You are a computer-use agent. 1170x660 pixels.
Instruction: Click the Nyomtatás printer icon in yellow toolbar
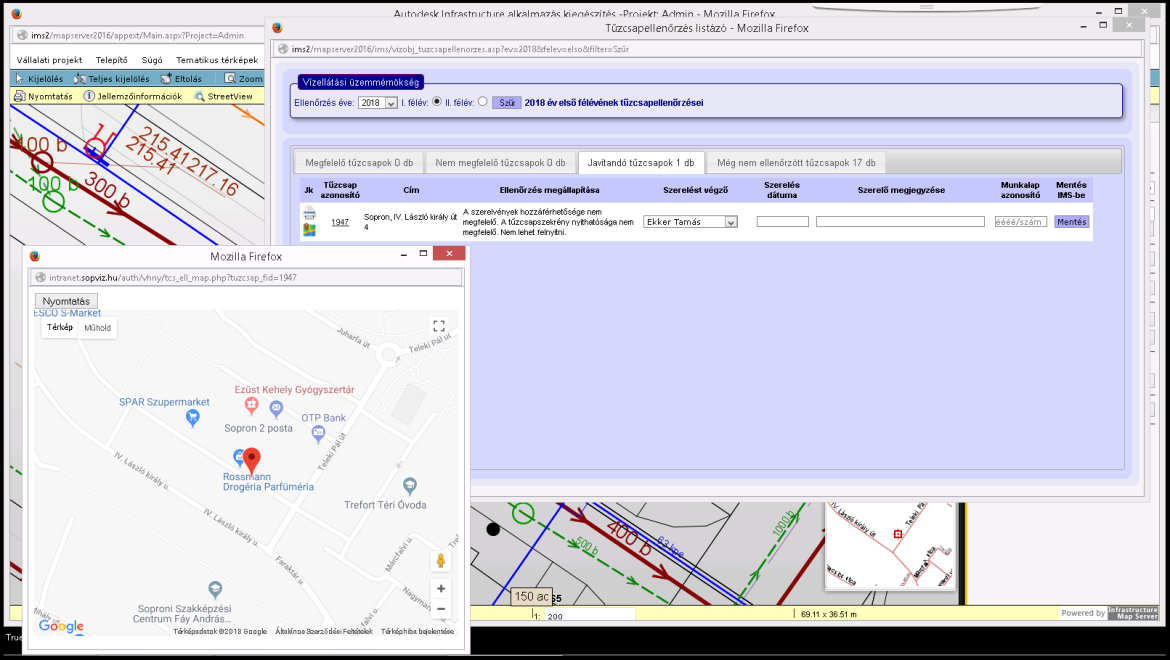20,96
